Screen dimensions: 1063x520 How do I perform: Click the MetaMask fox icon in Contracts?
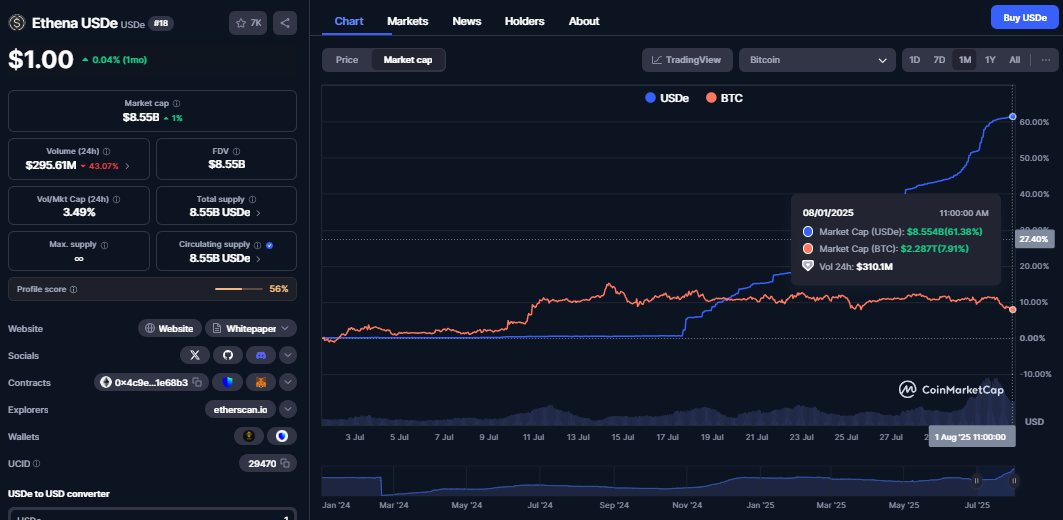[x=261, y=382]
